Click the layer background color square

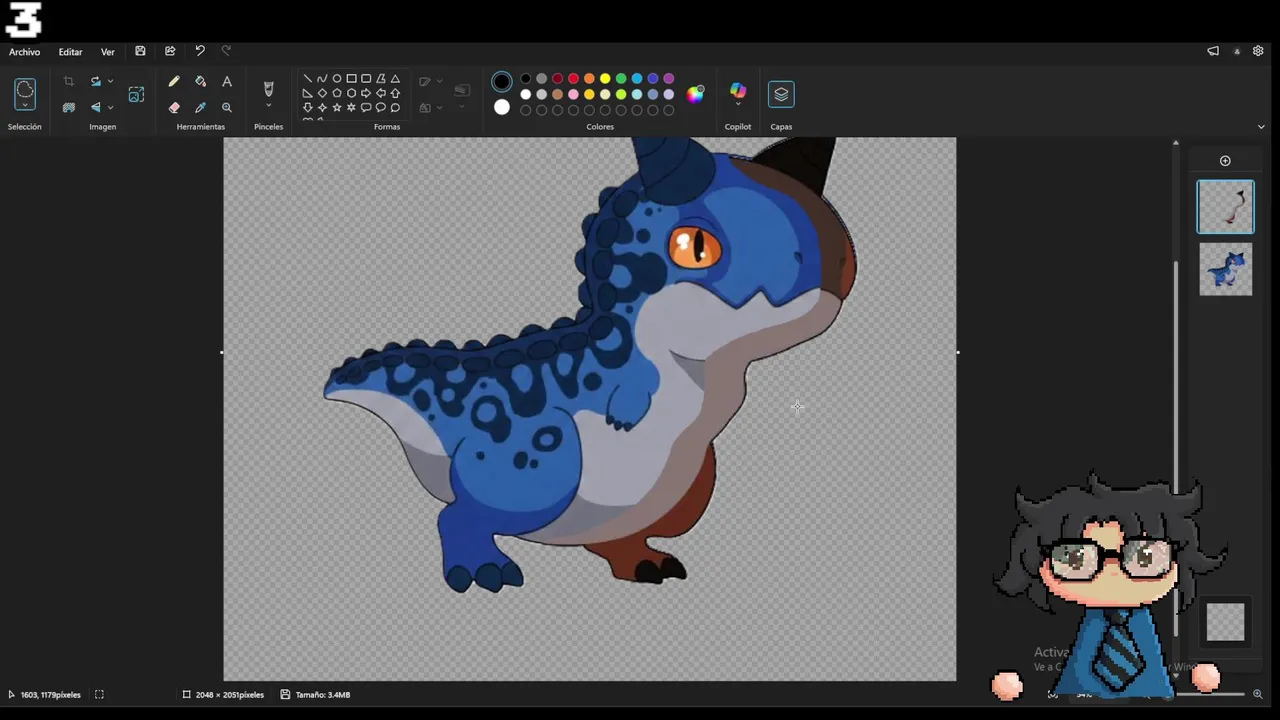(x=1225, y=622)
